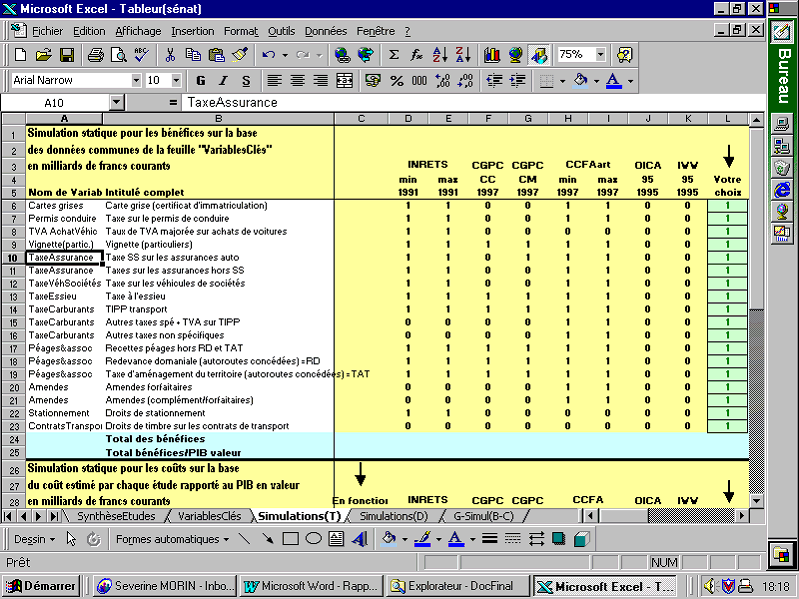This screenshot has height=599, width=799.
Task: Apply the percent style icon
Action: coord(397,80)
